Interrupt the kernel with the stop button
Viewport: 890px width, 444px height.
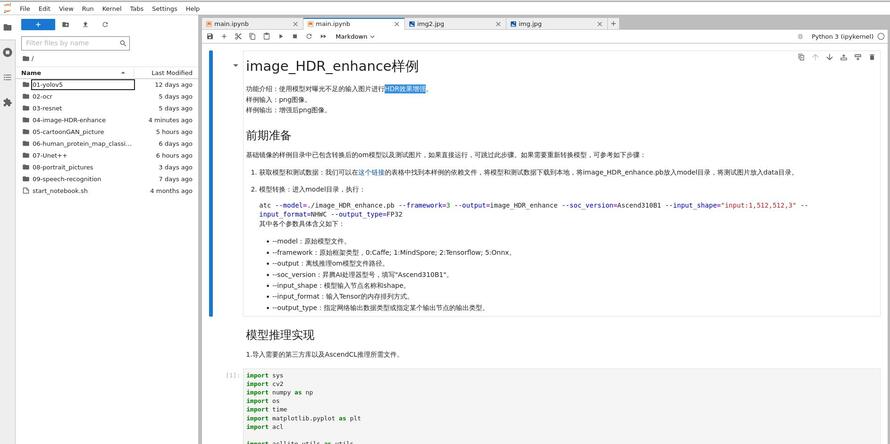(295, 37)
